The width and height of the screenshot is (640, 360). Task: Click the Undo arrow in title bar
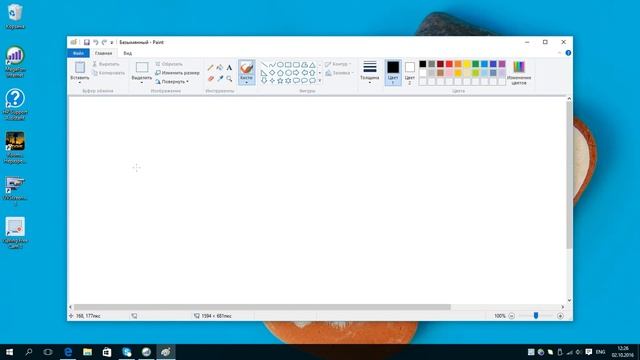coord(96,42)
